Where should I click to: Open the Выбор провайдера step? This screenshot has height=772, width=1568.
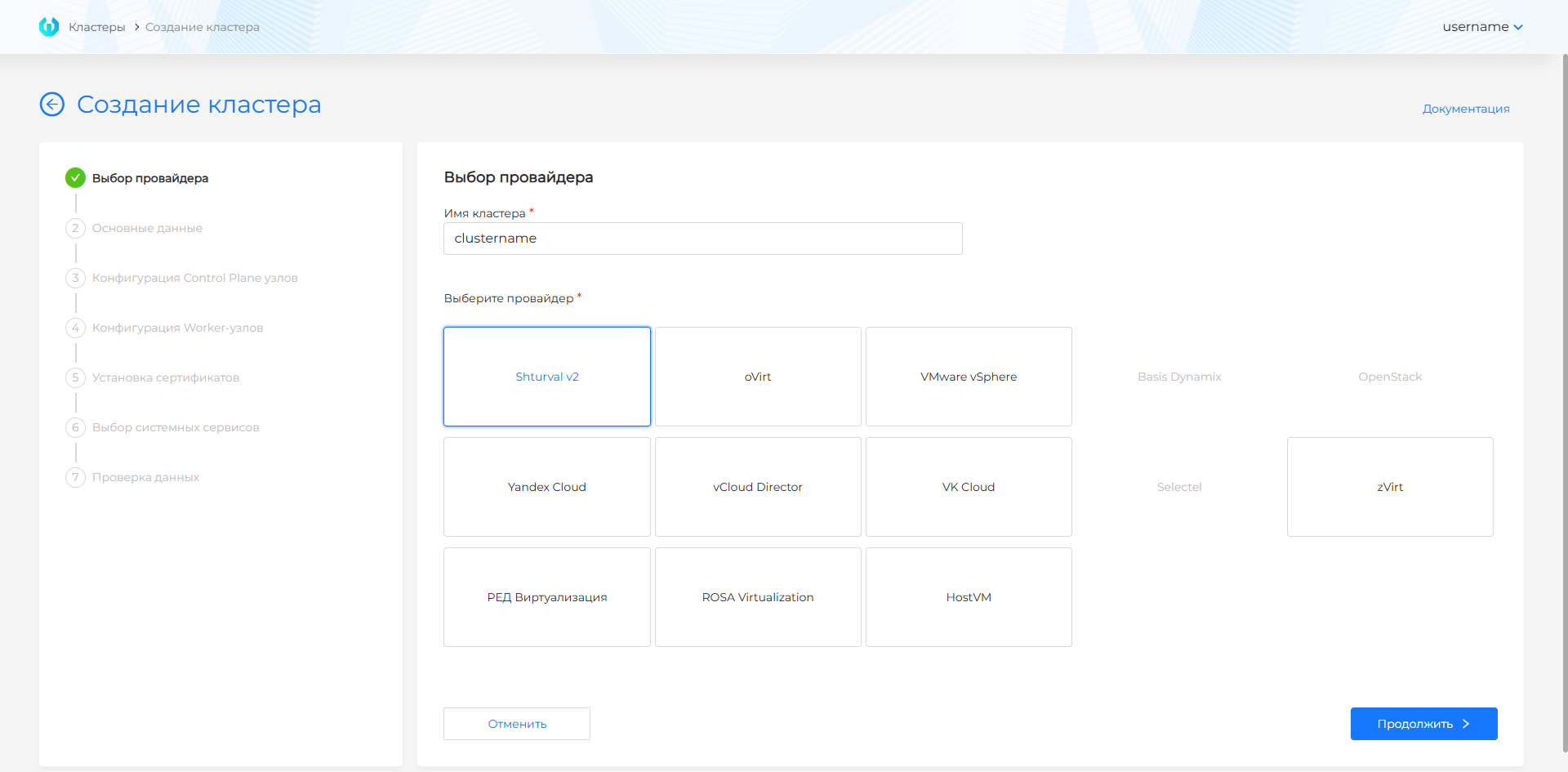click(150, 178)
